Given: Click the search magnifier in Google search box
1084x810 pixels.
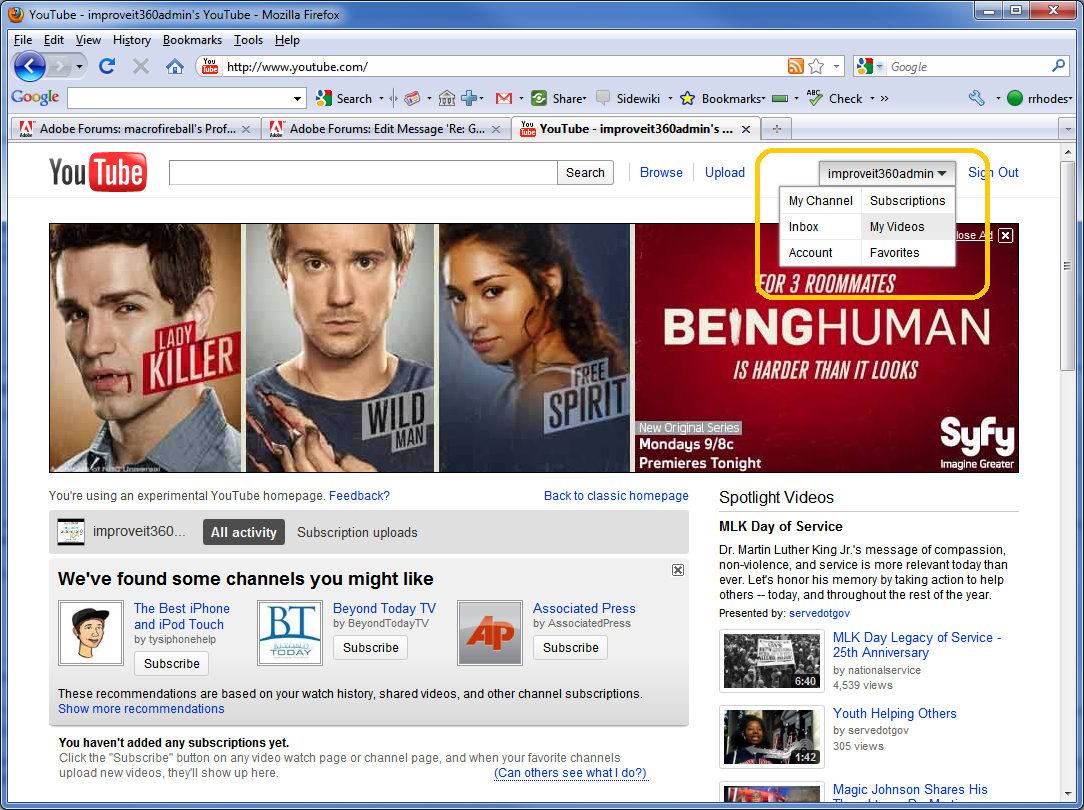Looking at the screenshot, I should [x=1058, y=66].
